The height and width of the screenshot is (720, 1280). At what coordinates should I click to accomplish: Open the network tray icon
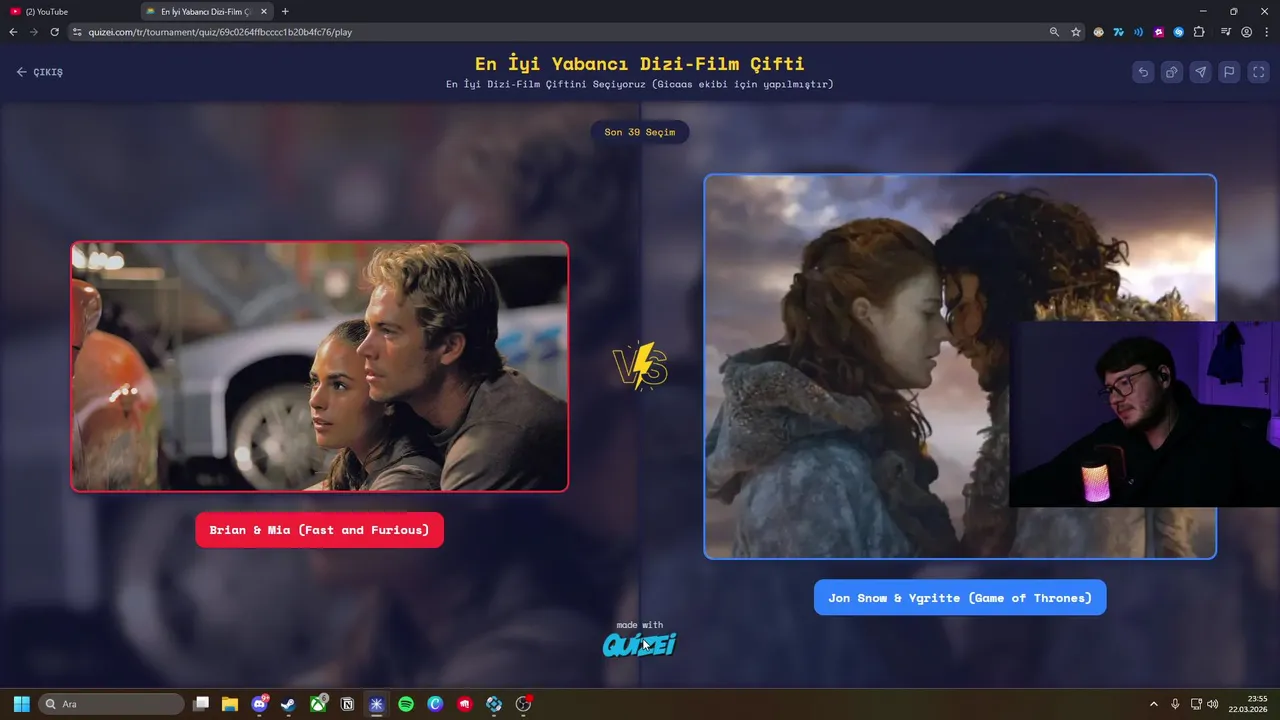[x=1196, y=704]
